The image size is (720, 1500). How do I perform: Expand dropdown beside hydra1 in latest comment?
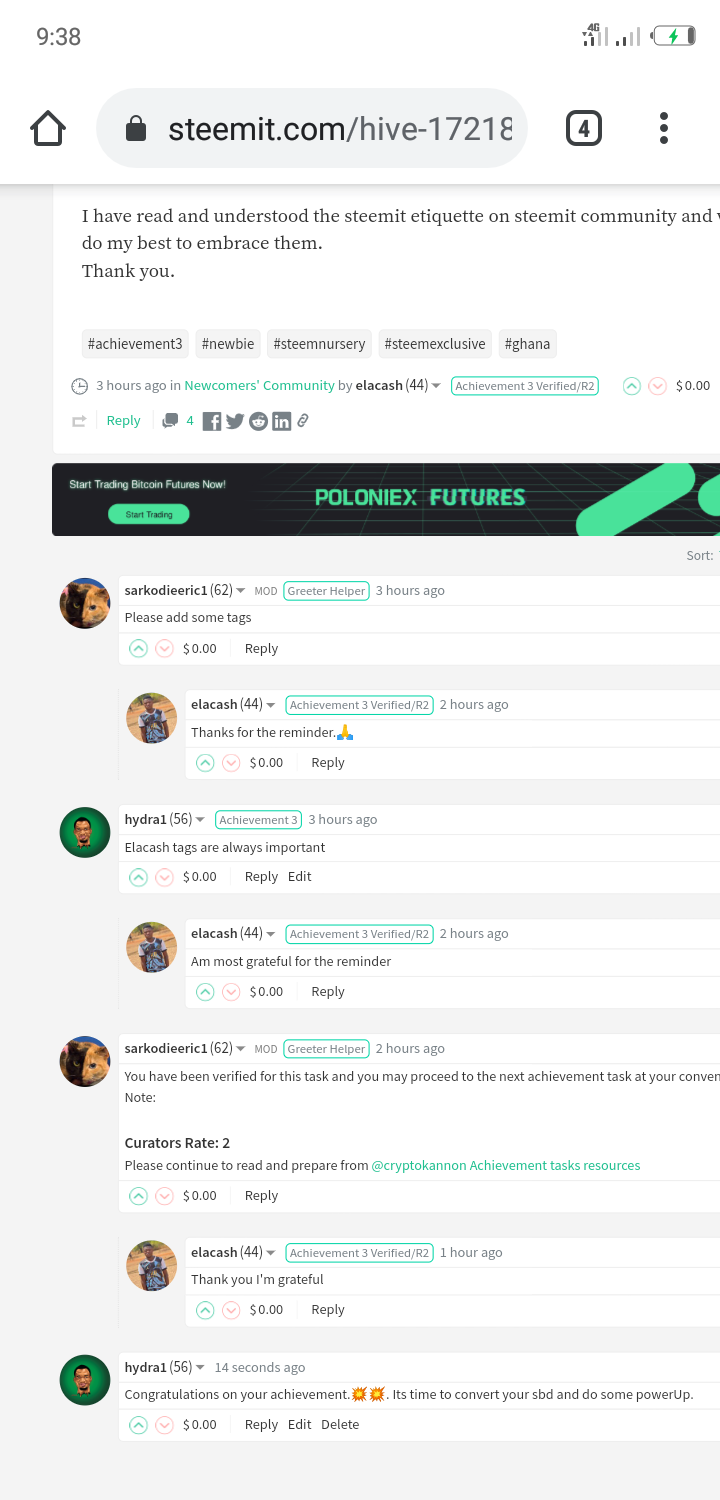200,1367
